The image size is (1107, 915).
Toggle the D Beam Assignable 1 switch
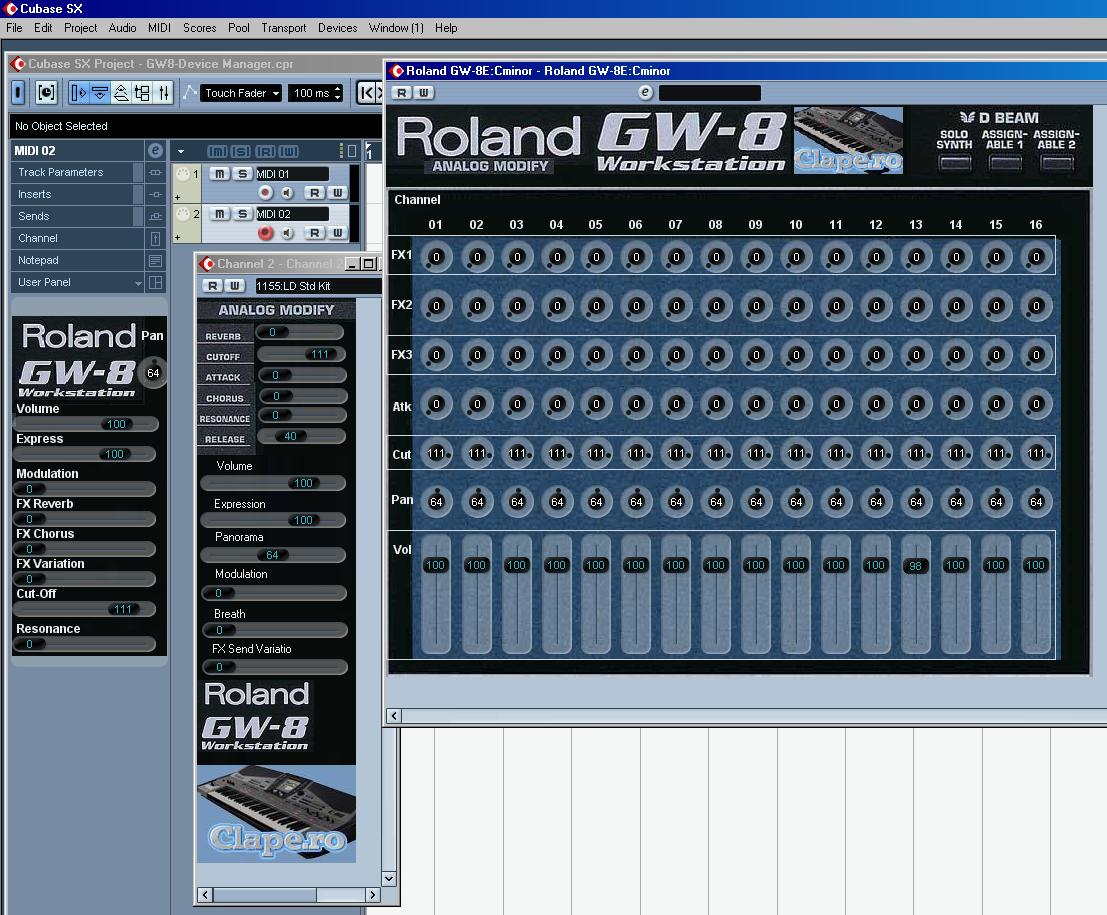(1005, 163)
